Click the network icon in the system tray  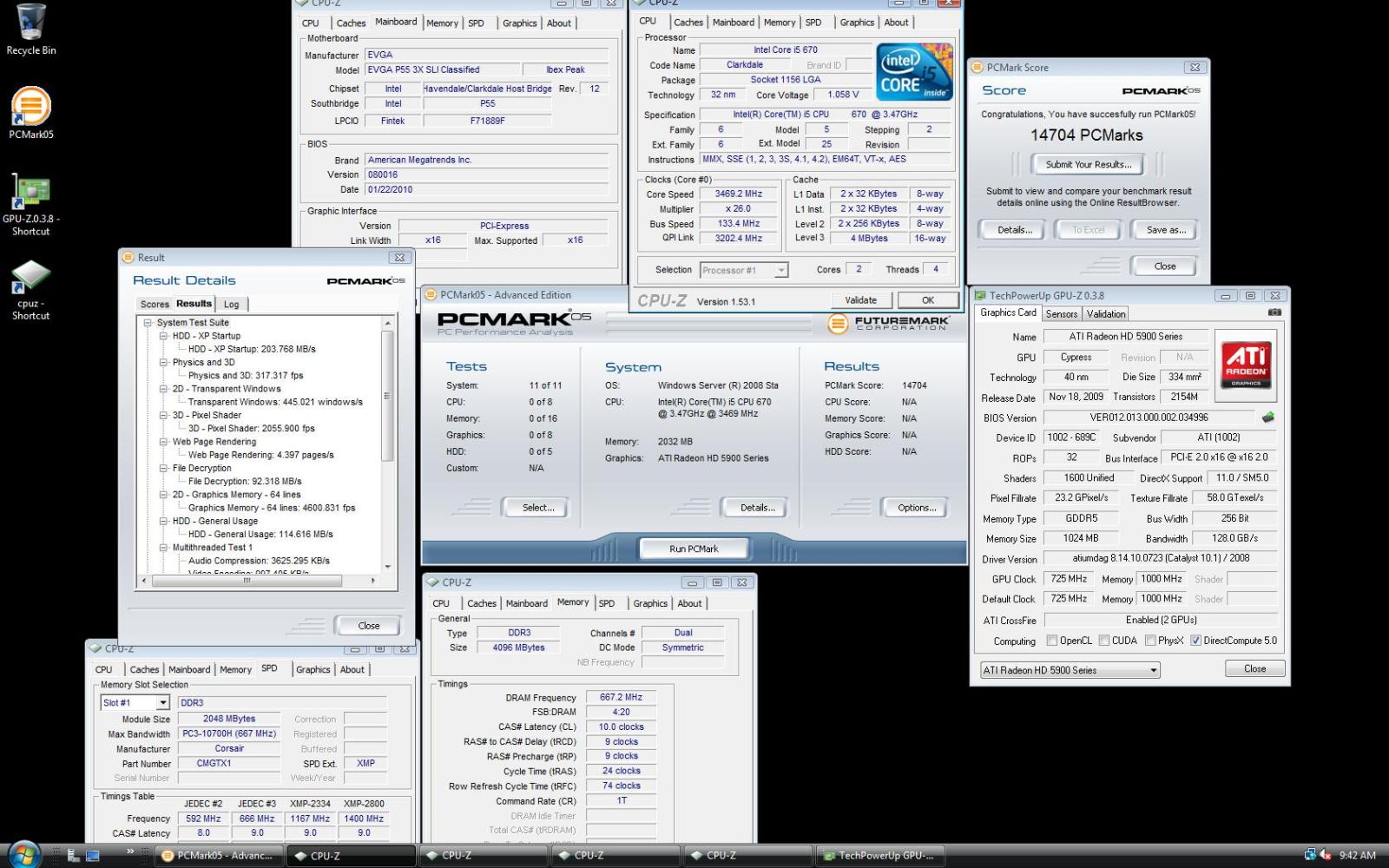tap(1310, 855)
